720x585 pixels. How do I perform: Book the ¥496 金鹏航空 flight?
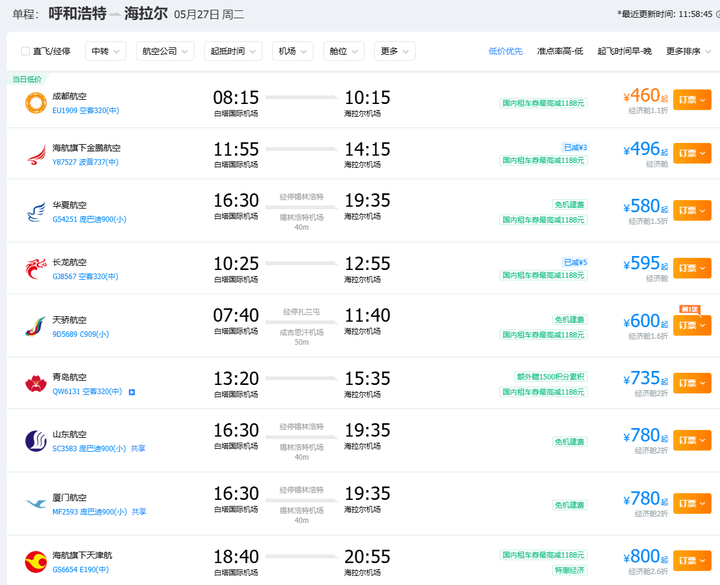click(692, 153)
